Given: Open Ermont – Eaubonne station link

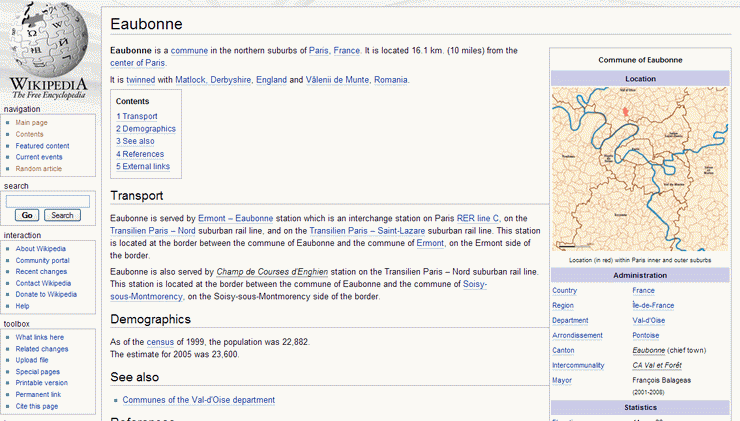Looking at the screenshot, I should point(235,219).
